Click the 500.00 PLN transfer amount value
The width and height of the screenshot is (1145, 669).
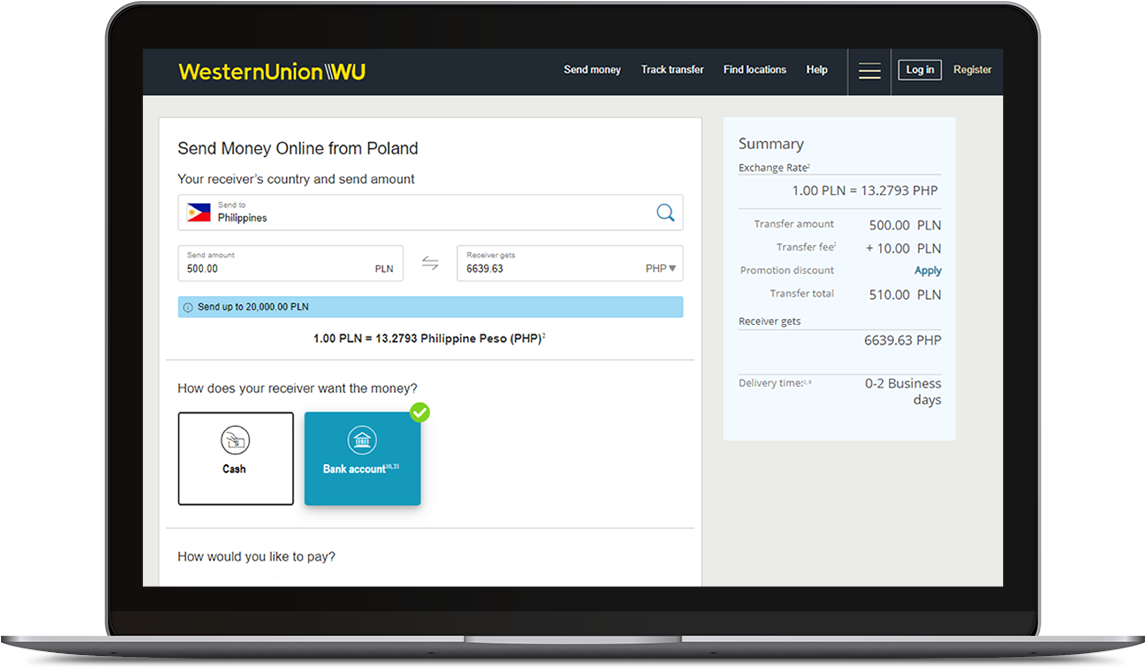(x=905, y=225)
